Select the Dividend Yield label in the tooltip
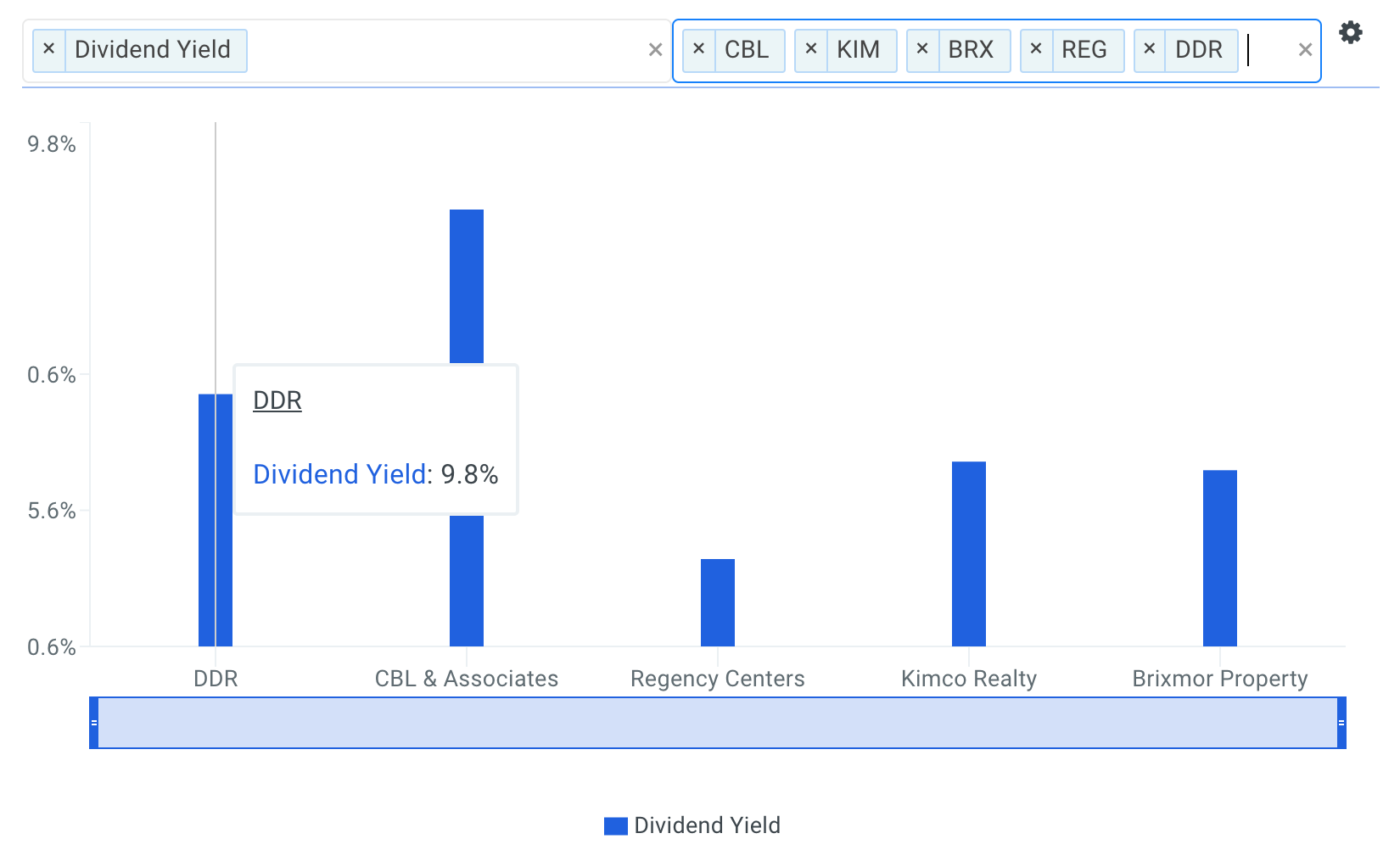This screenshot has width=1400, height=867. pos(339,474)
